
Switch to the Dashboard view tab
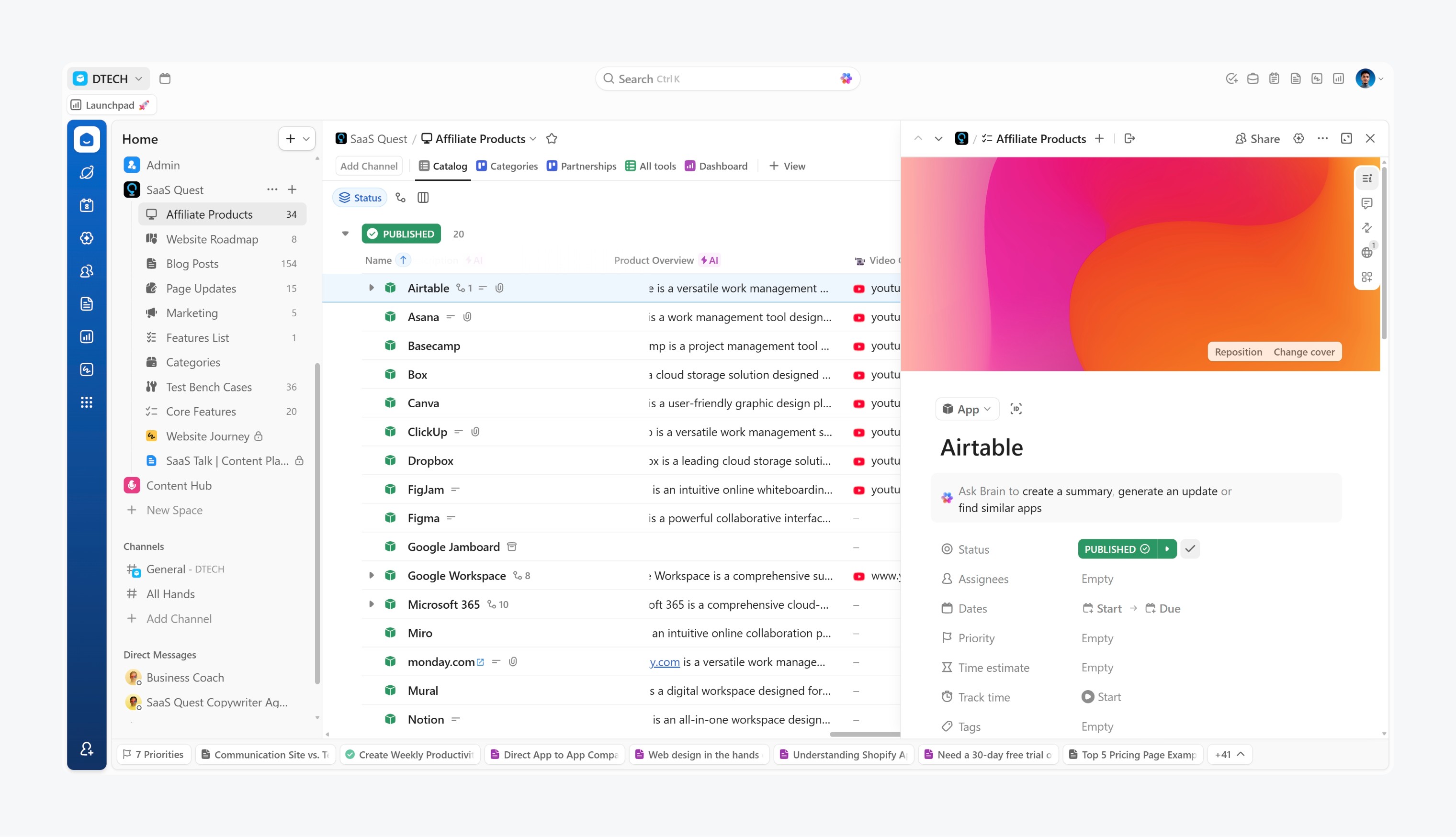(x=716, y=166)
